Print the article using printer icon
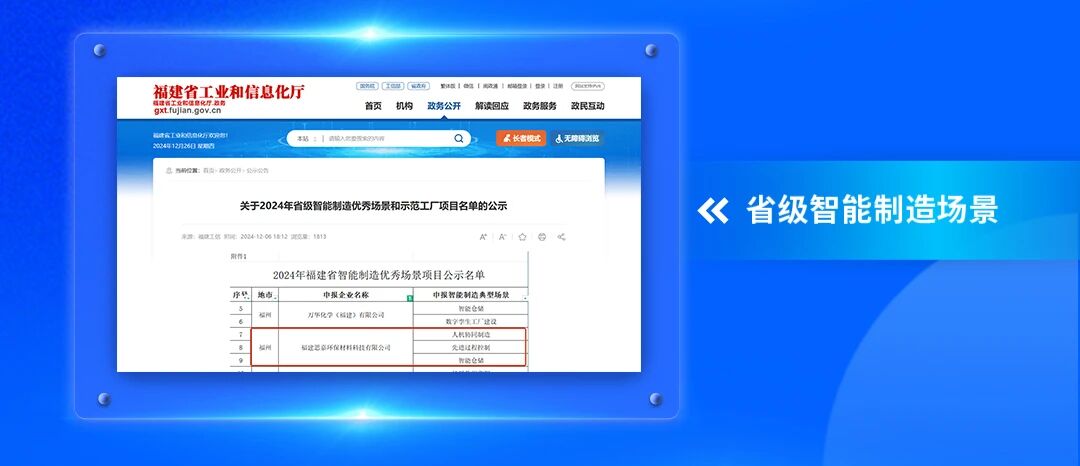 click(542, 237)
